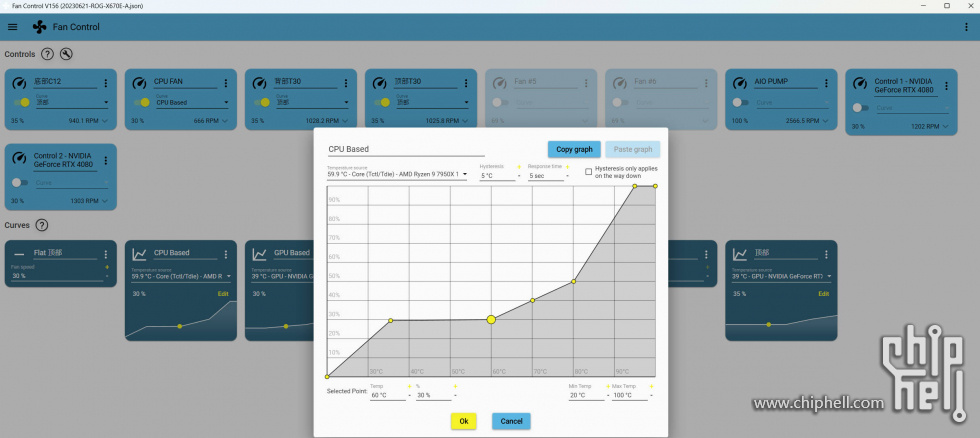
Task: Click the Min Temp field showing 20 °C
Action: [586, 395]
